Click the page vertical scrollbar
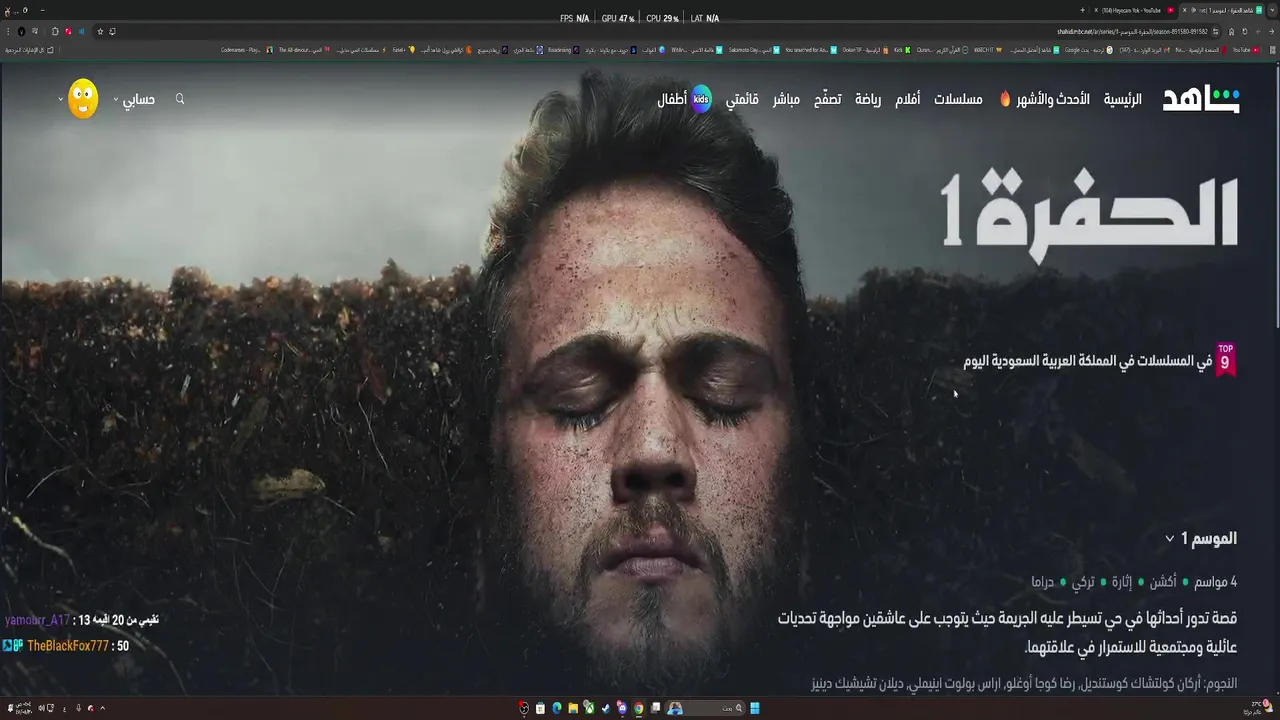 coord(1275,200)
